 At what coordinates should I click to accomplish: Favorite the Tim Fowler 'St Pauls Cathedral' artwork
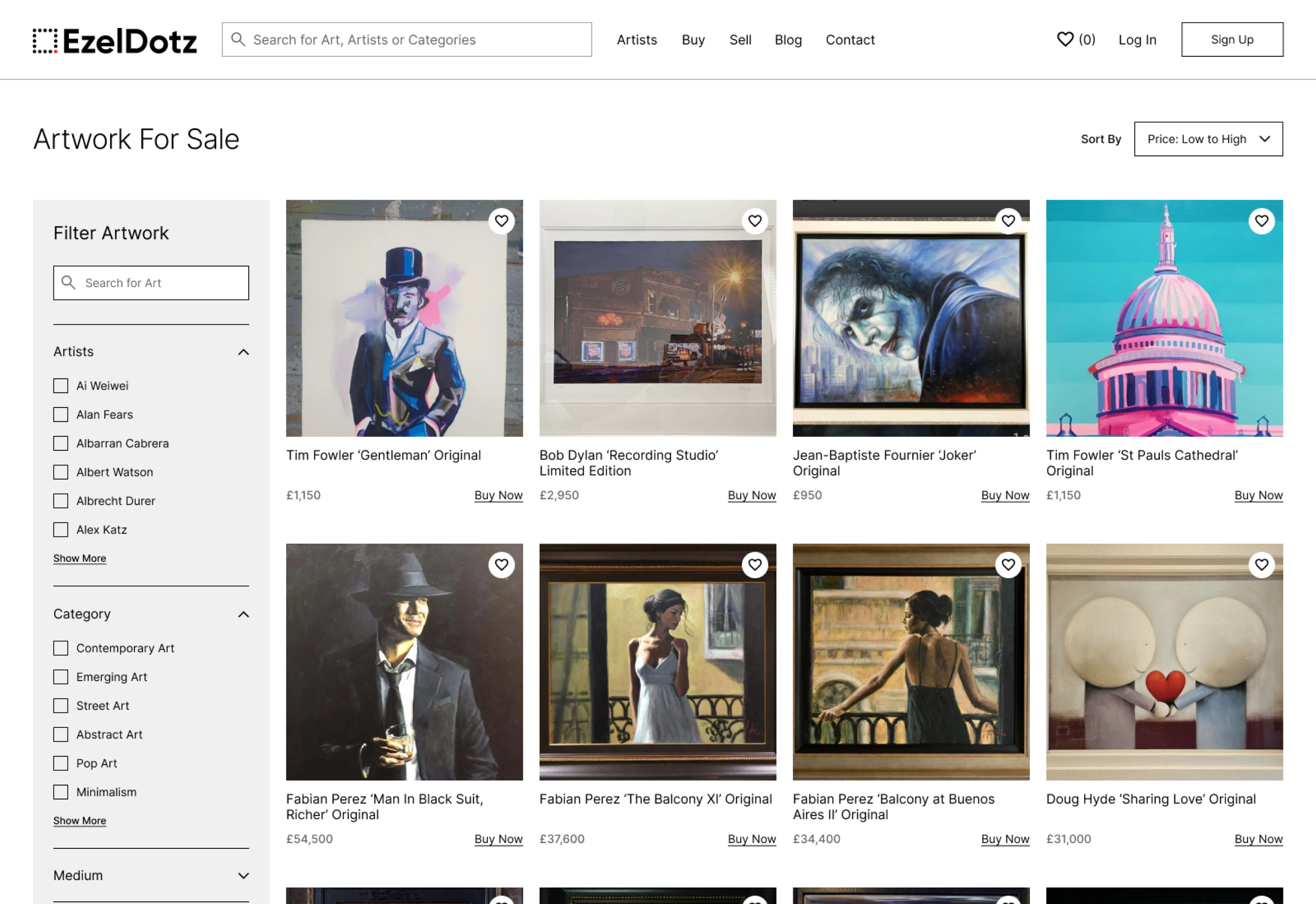tap(1261, 221)
